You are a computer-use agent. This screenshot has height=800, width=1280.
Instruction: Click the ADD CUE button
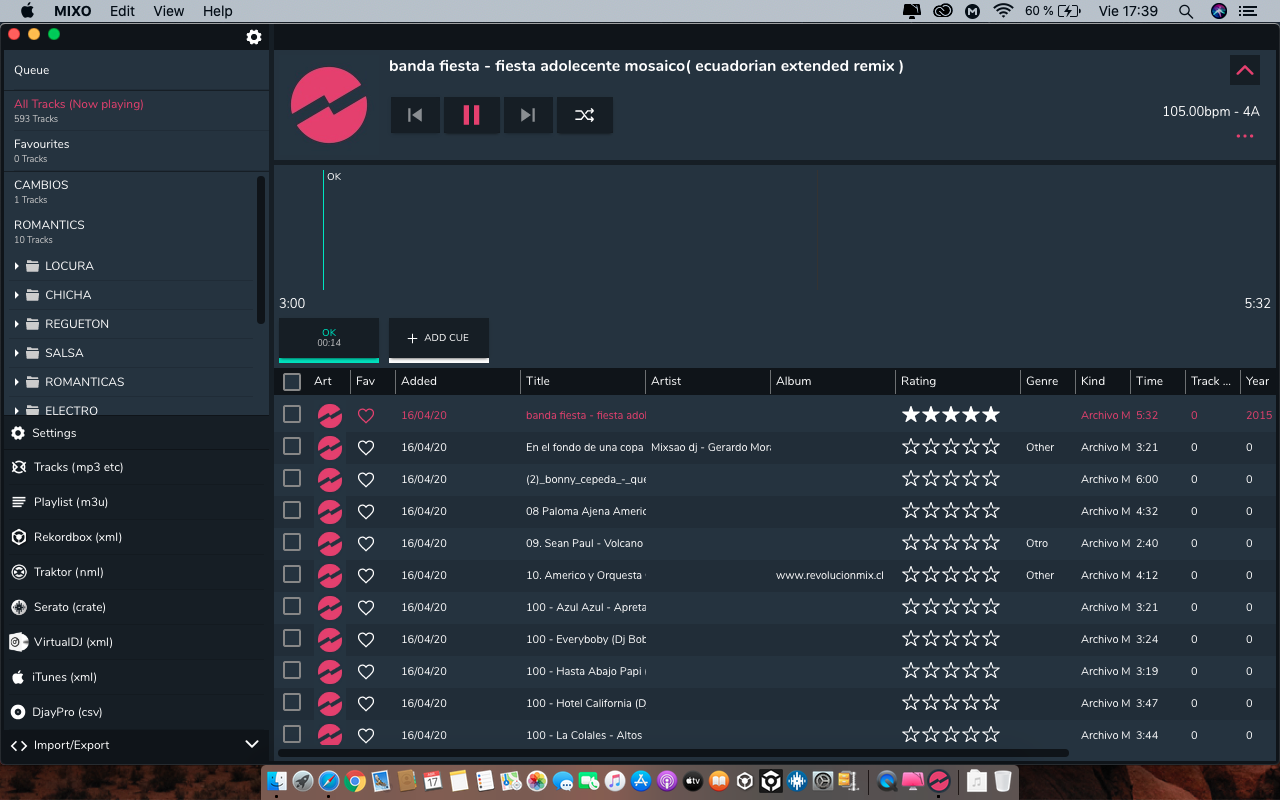click(438, 338)
